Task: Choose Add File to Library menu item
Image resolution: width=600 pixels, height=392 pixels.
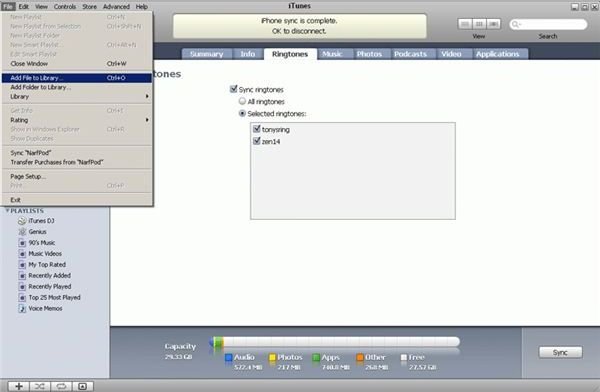Action: 77,78
